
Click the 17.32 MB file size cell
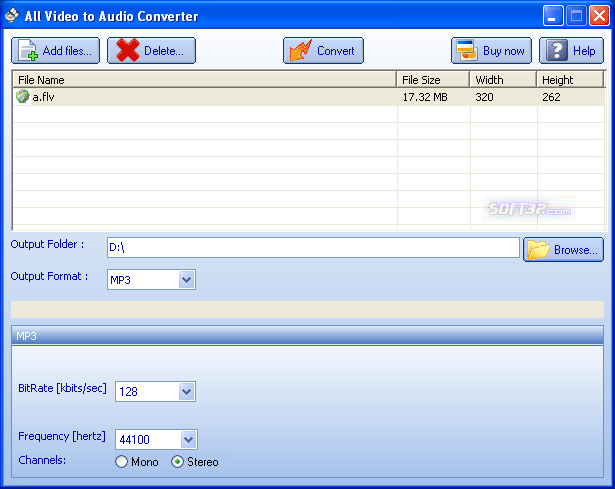425,97
